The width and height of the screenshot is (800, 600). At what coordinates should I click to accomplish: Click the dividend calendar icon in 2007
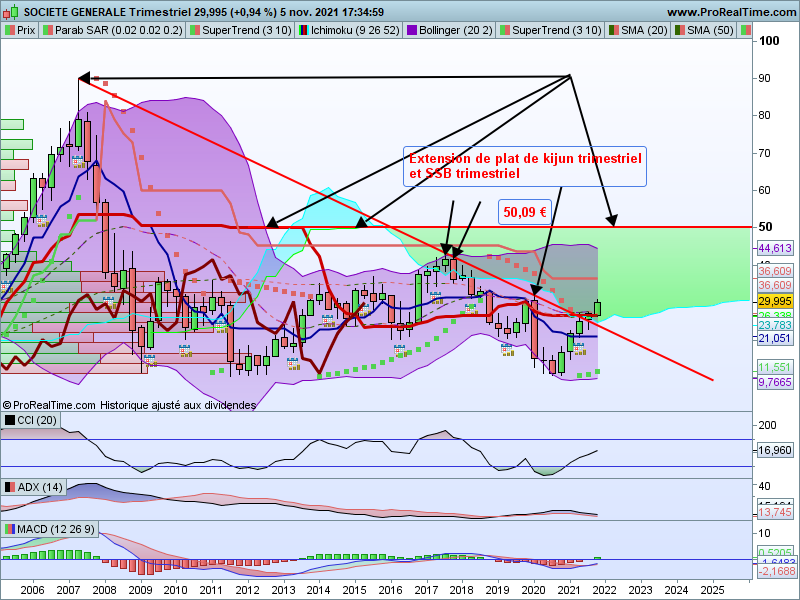[x=78, y=162]
